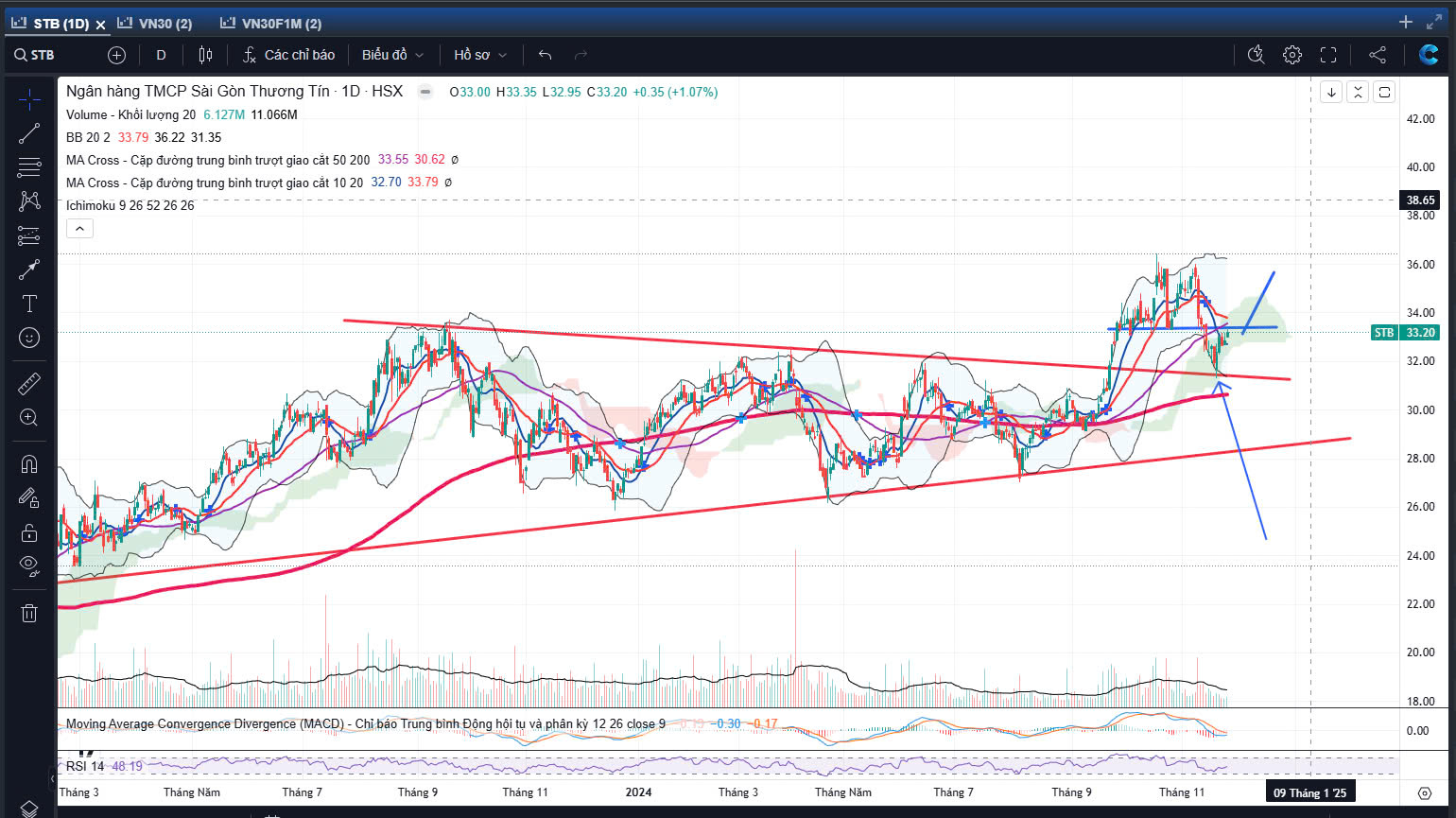
Task: Open the pattern drawing tools
Action: pos(29,201)
